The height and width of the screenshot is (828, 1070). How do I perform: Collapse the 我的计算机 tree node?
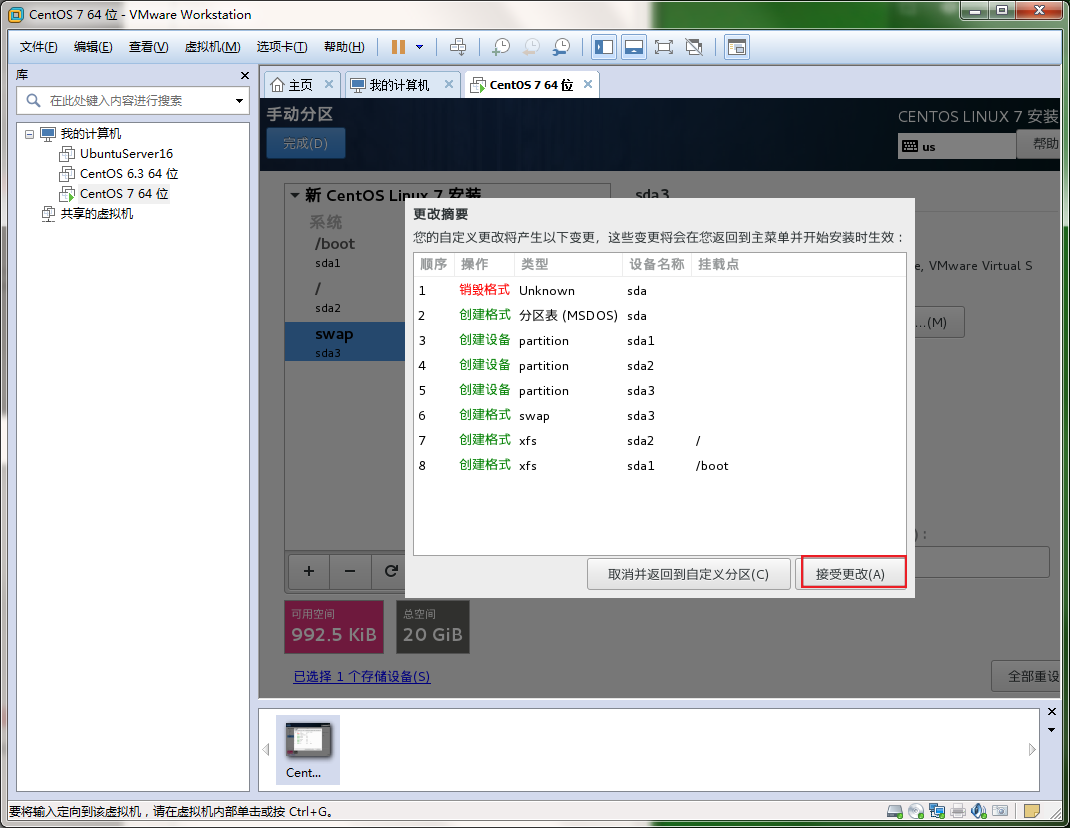tap(29, 134)
